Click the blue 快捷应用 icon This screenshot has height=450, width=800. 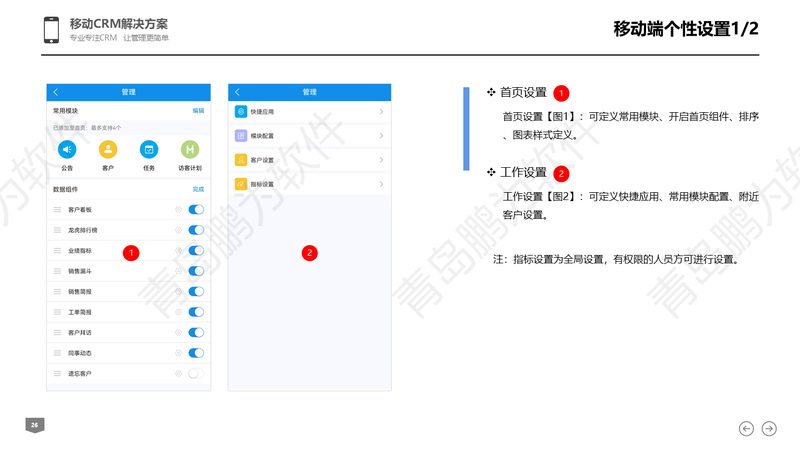coord(241,111)
